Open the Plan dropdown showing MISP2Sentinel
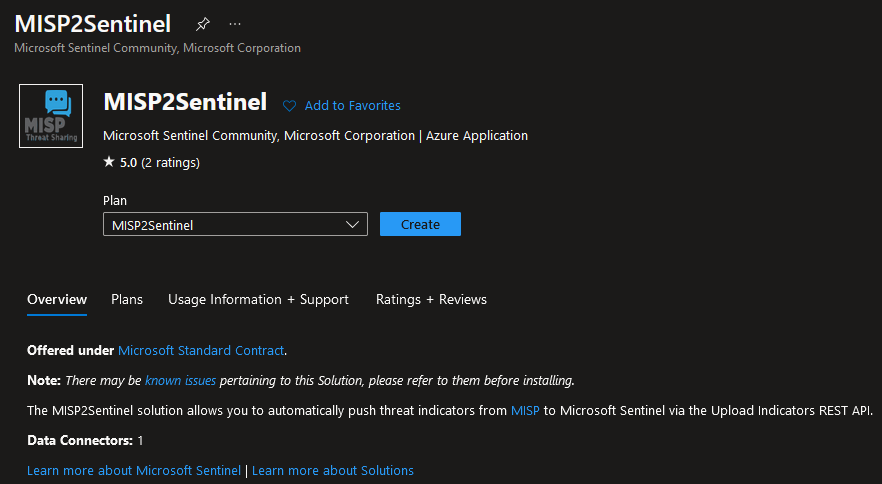Screen dimensions: 882x484 pos(235,224)
